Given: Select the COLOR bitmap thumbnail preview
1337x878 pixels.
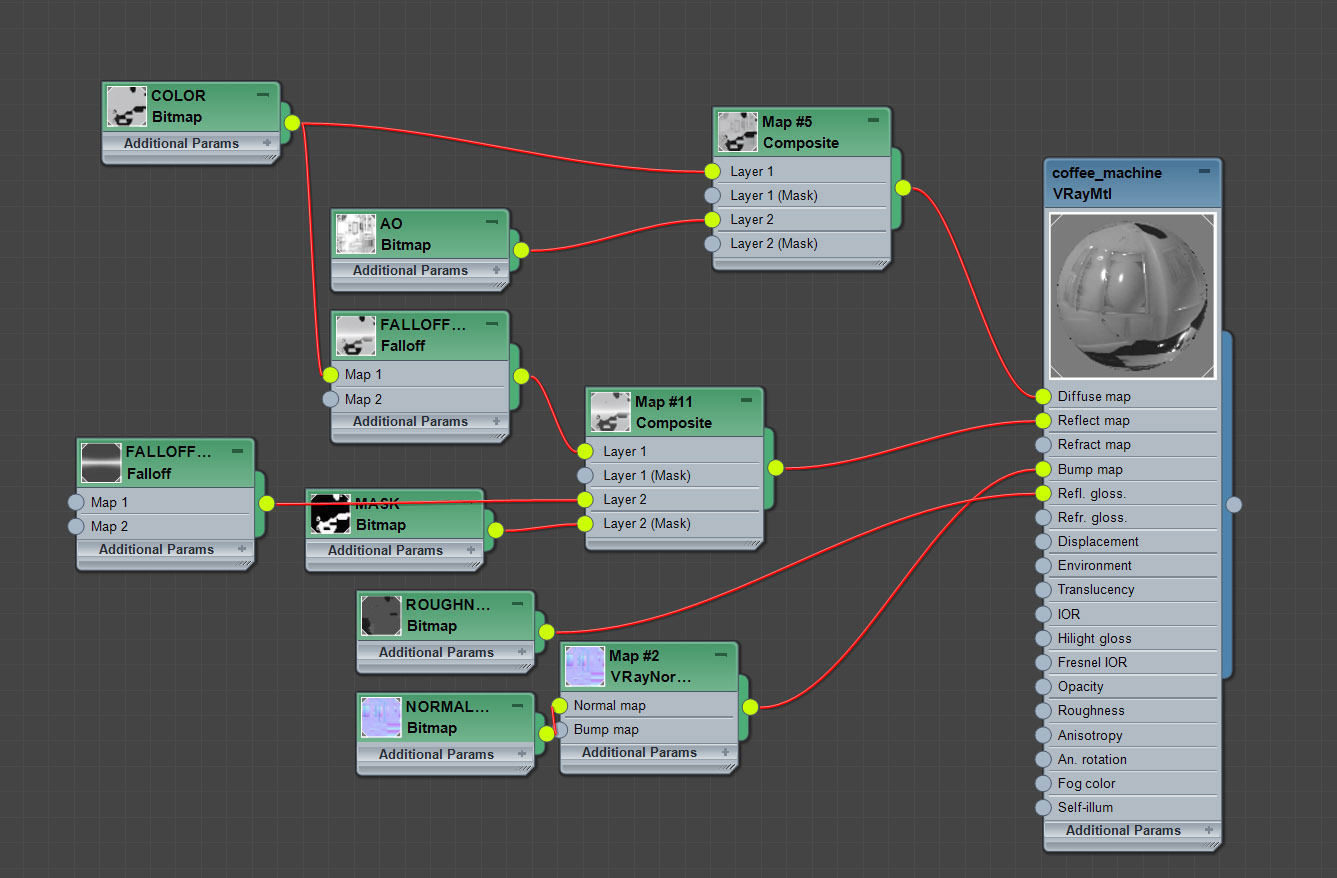Looking at the screenshot, I should point(127,106).
